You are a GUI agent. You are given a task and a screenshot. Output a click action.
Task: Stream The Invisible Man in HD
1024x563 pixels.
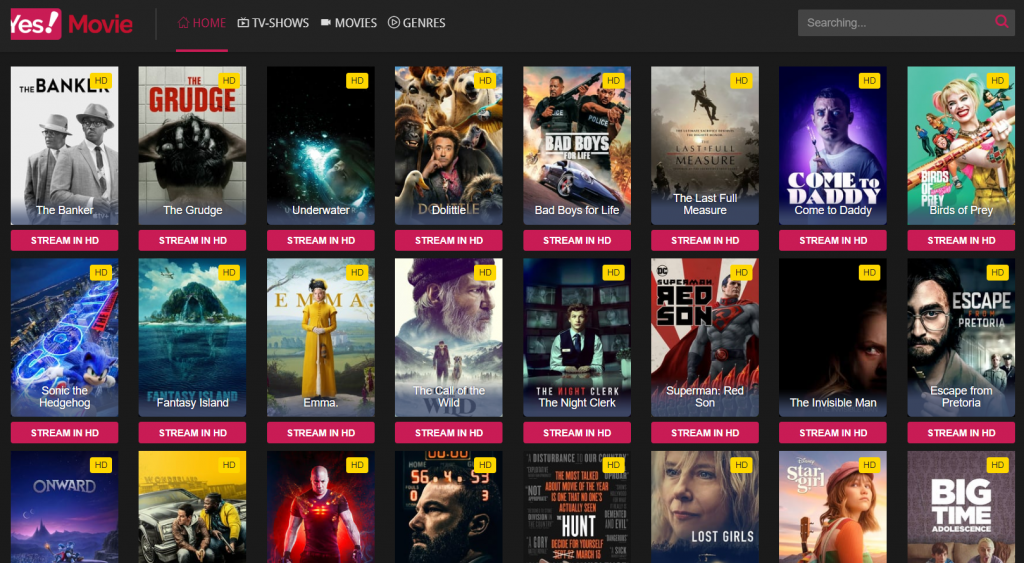(x=833, y=432)
